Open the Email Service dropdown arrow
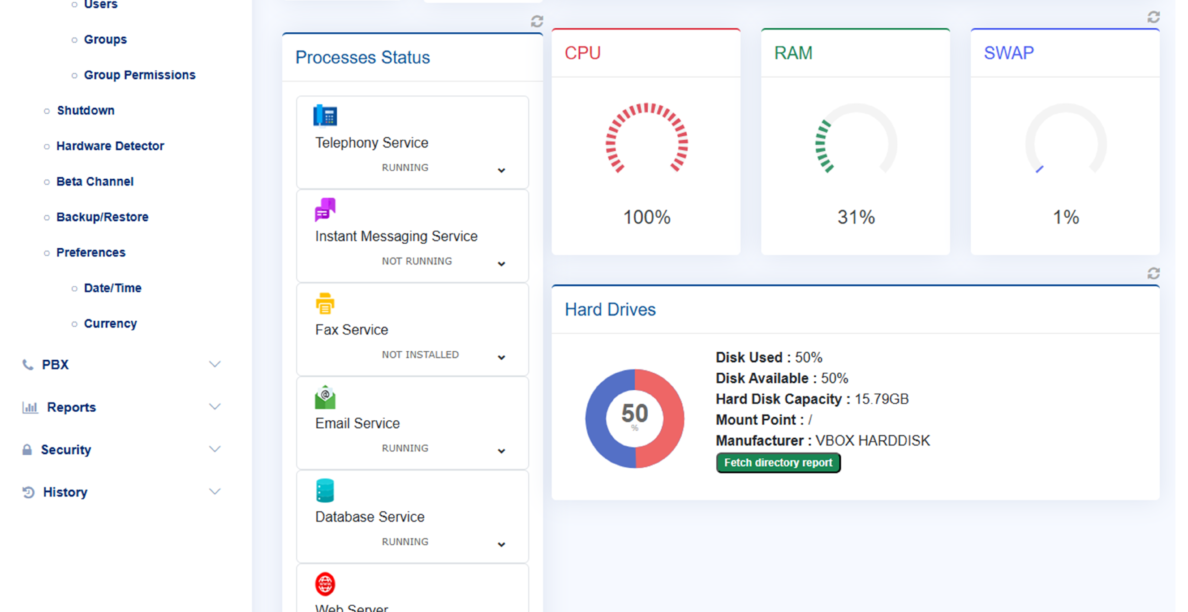This screenshot has width=1188, height=612. 501,451
